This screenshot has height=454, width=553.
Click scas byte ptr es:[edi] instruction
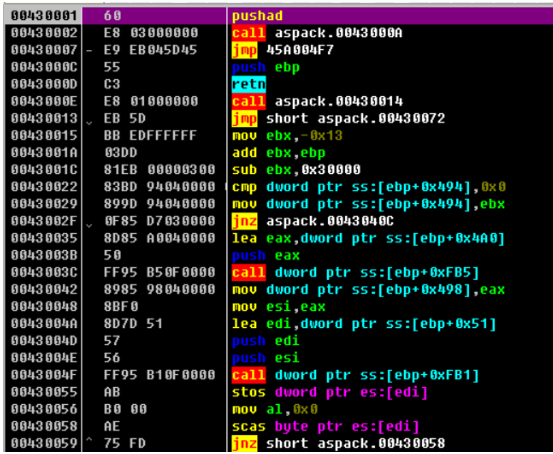[x=326, y=426]
